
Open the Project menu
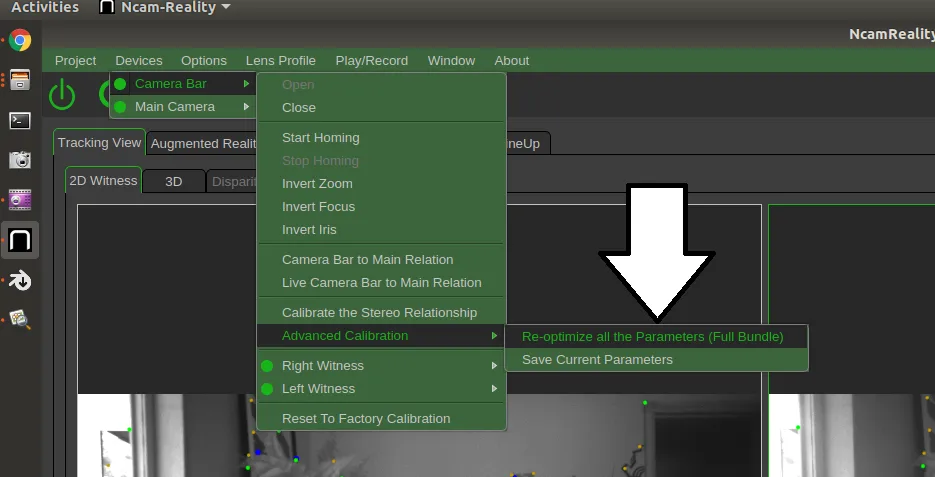75,61
